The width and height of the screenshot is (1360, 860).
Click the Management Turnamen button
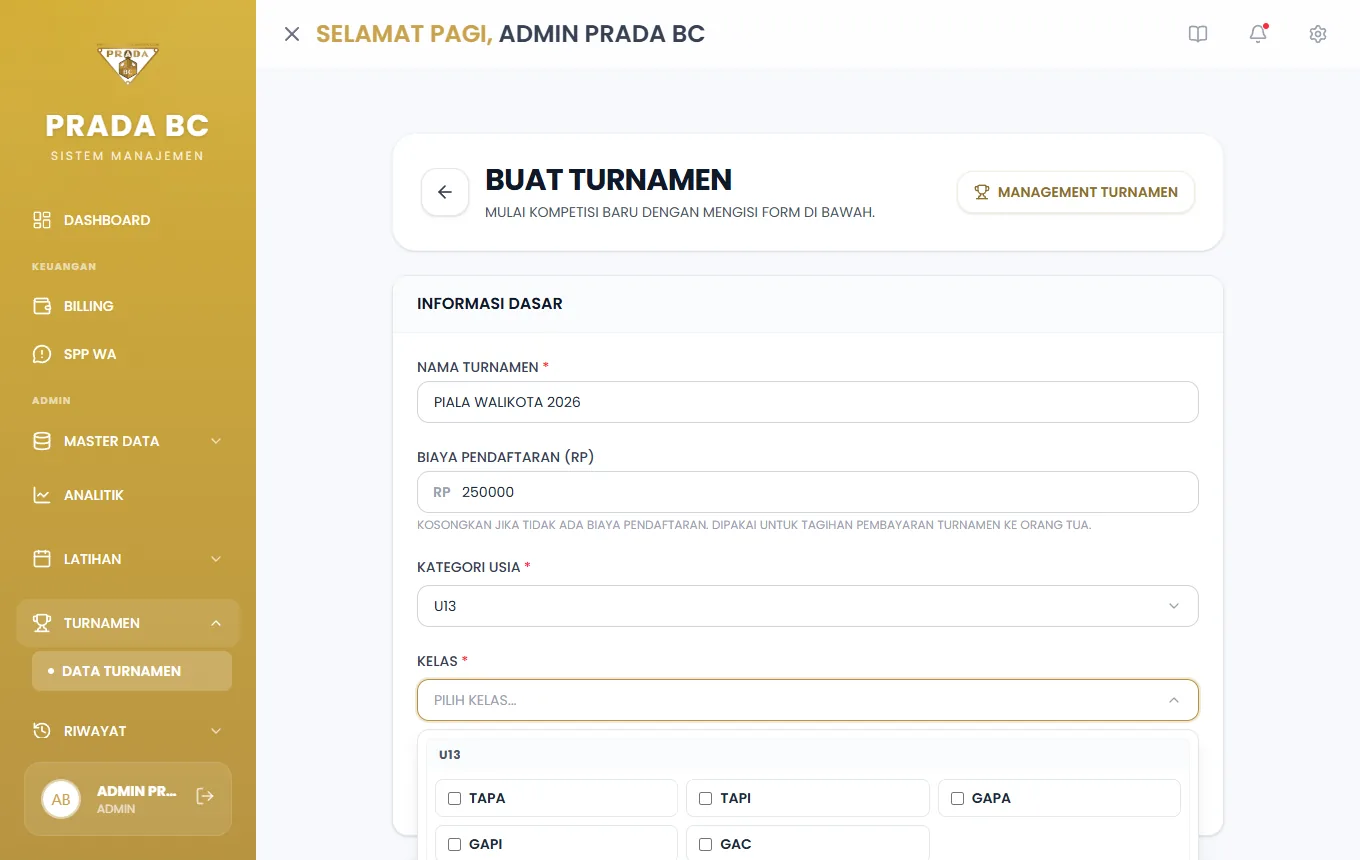point(1076,192)
